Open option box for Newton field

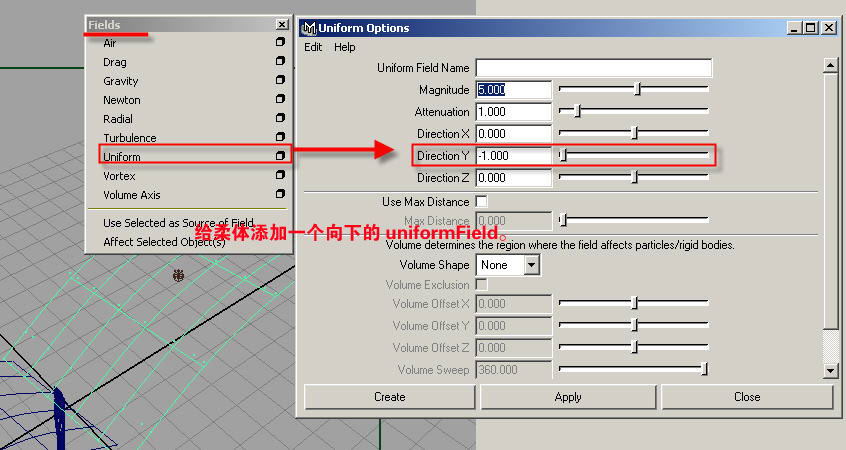coord(280,99)
